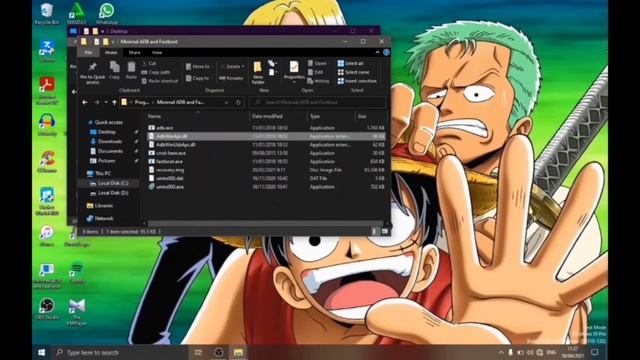Screen dimensions: 640x360
Task: Click the Paste ribbon icon
Action: tap(131, 70)
